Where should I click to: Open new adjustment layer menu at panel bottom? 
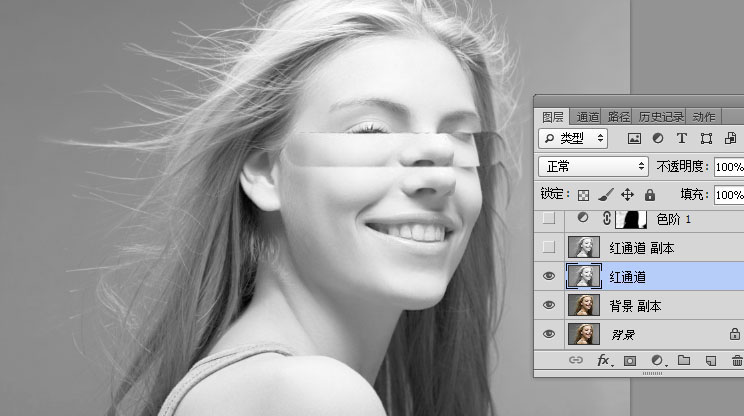click(x=658, y=360)
